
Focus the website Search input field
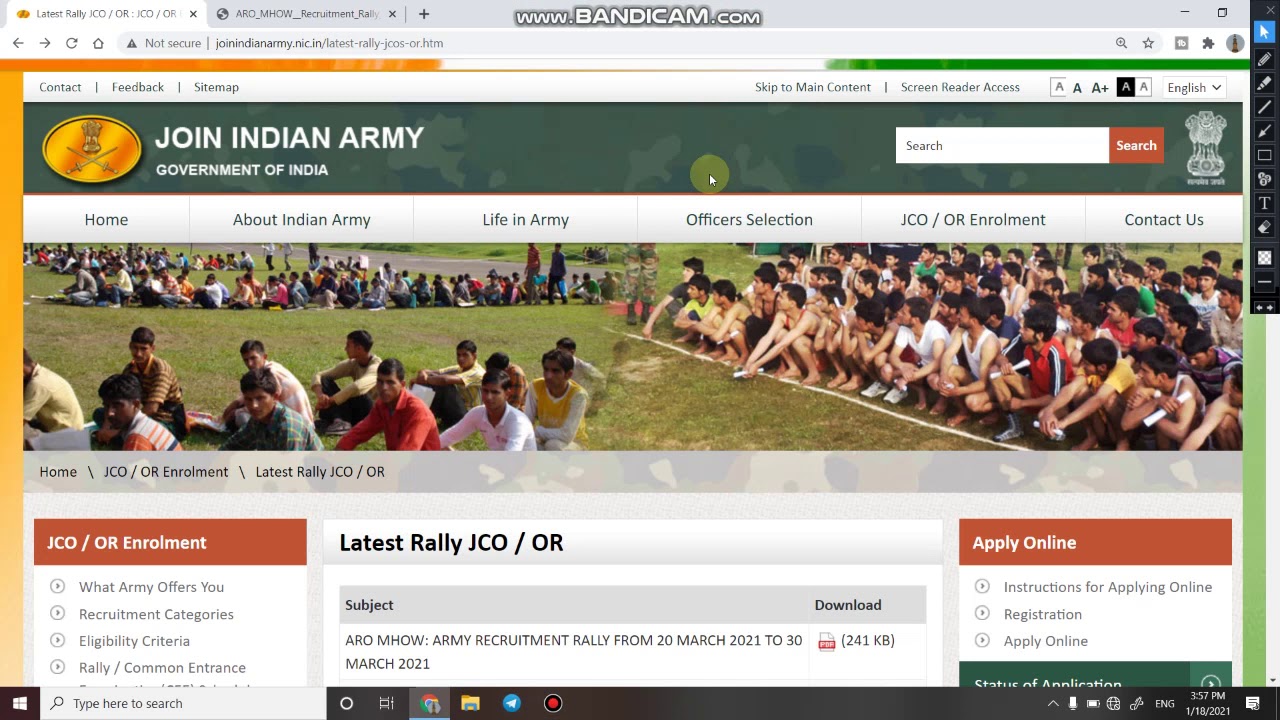point(1002,145)
